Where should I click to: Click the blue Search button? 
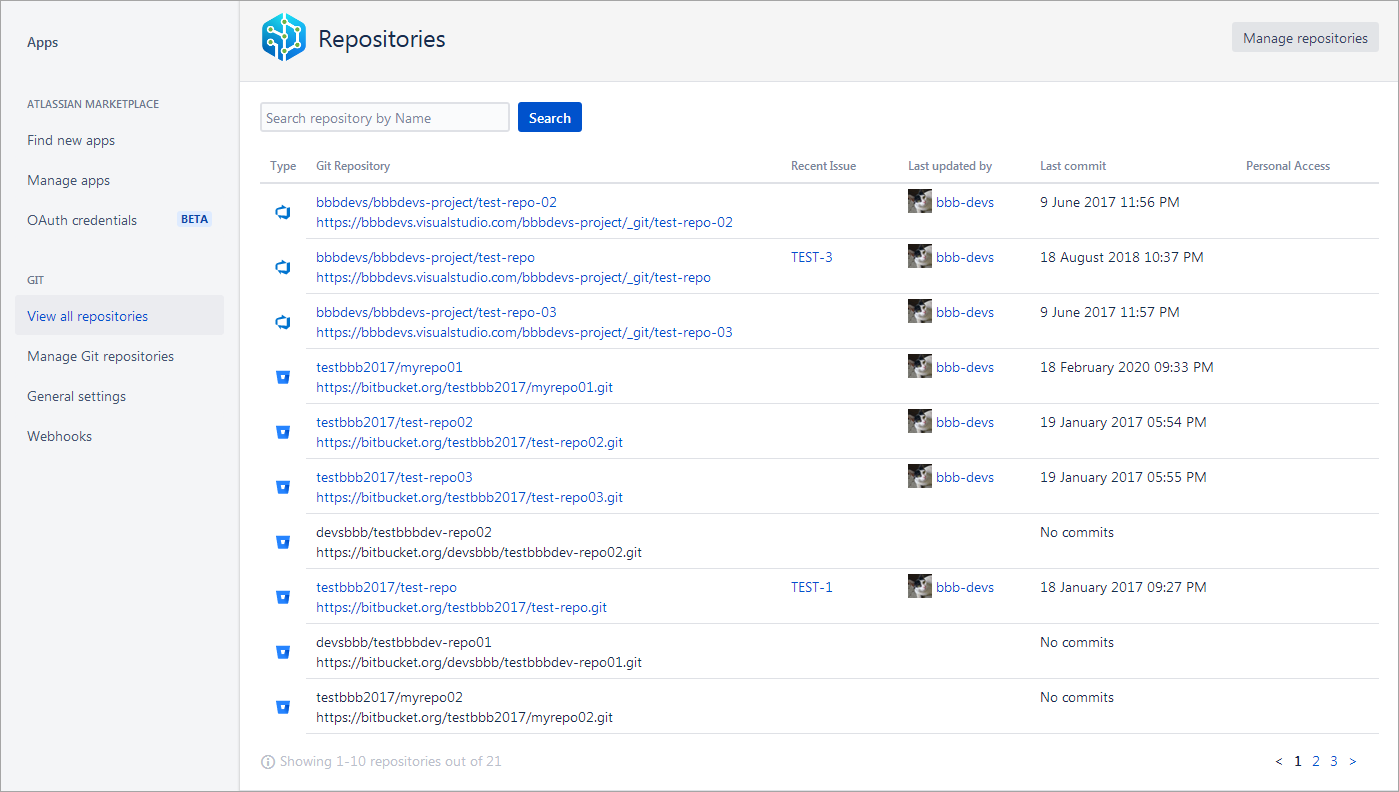click(550, 118)
